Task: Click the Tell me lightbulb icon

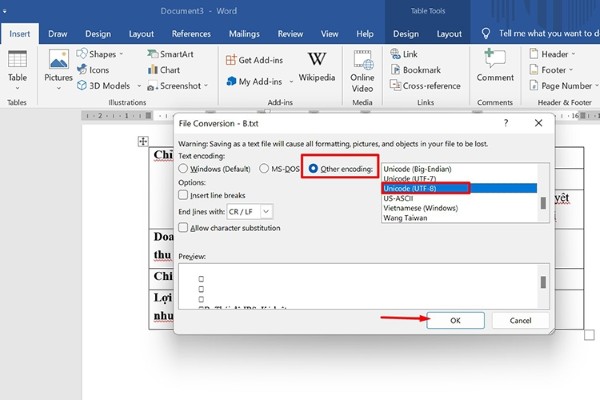Action: pyautogui.click(x=486, y=34)
